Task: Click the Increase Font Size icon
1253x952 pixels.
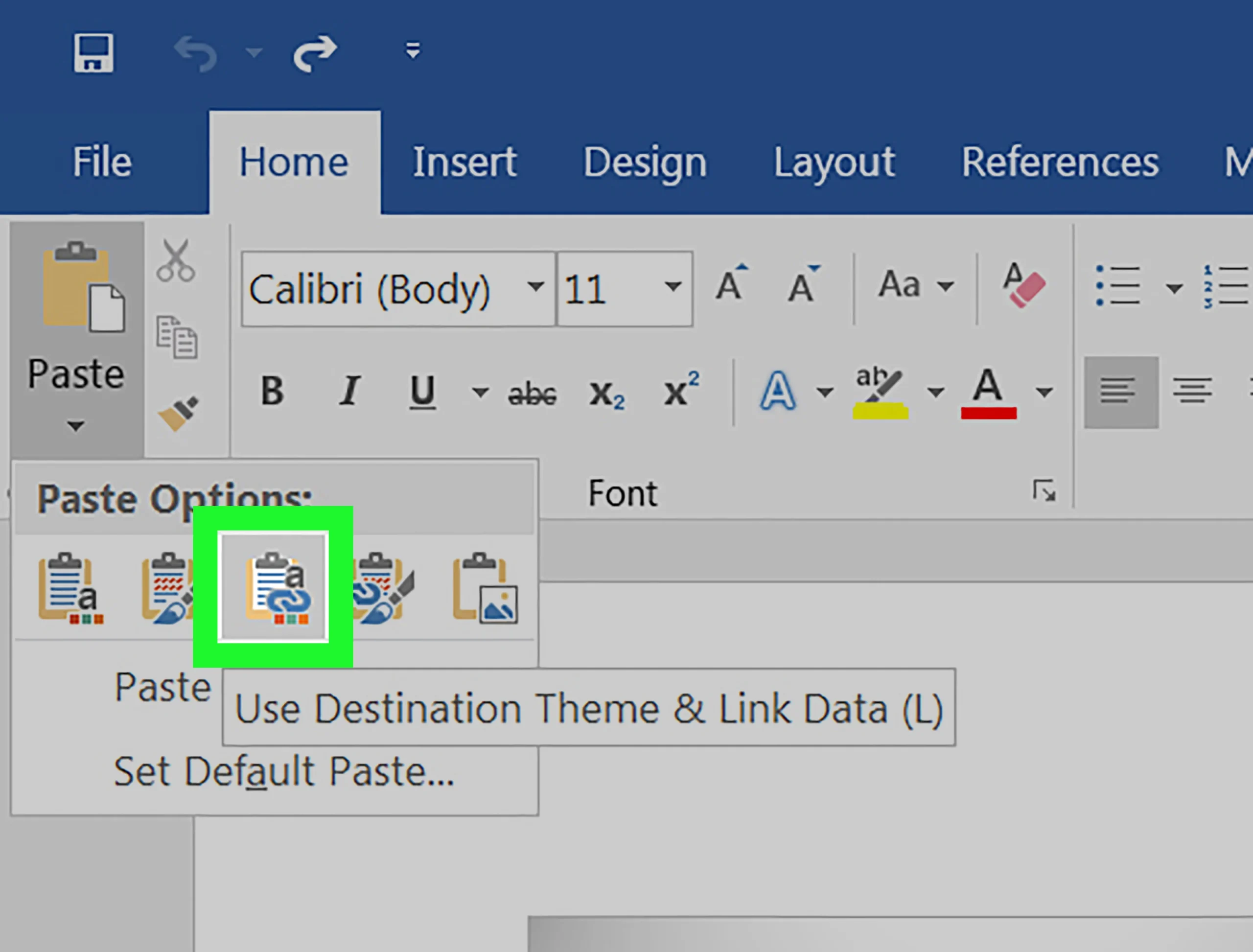Action: coord(731,283)
